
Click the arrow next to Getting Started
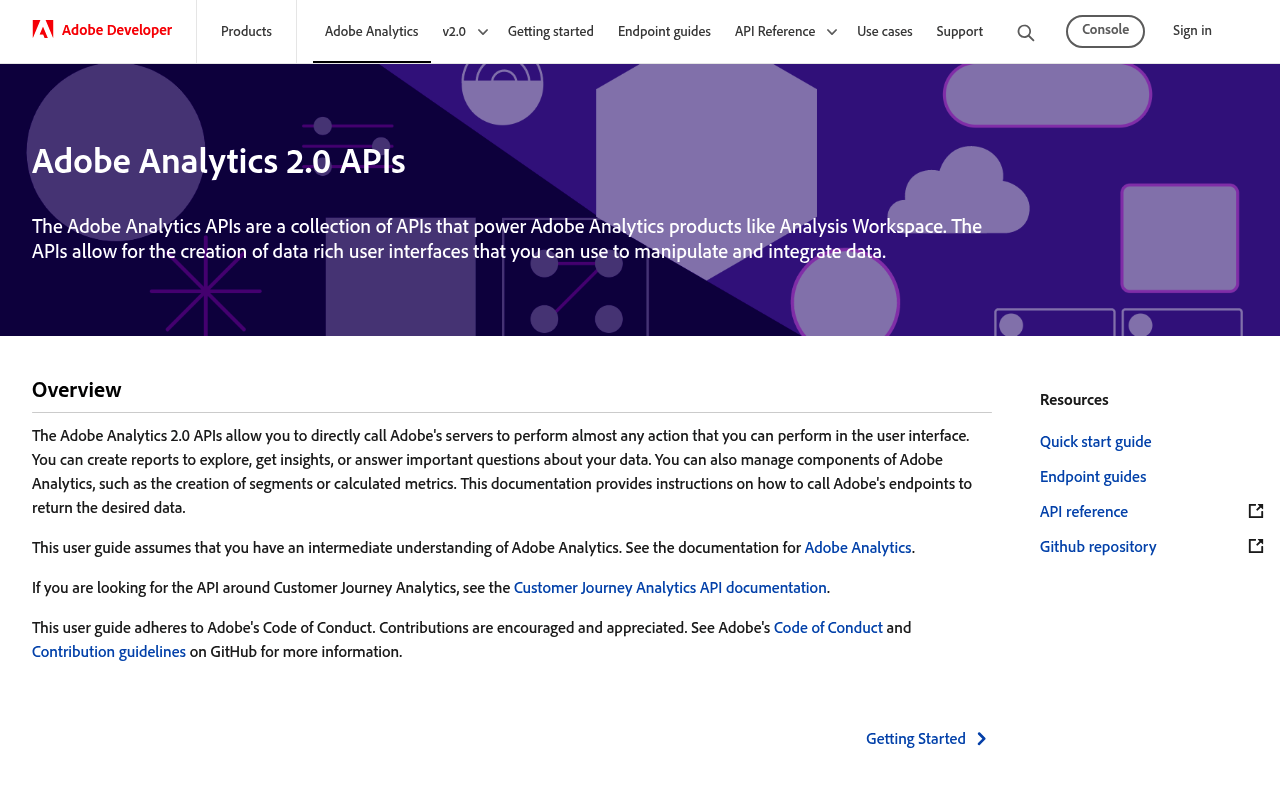pos(982,739)
